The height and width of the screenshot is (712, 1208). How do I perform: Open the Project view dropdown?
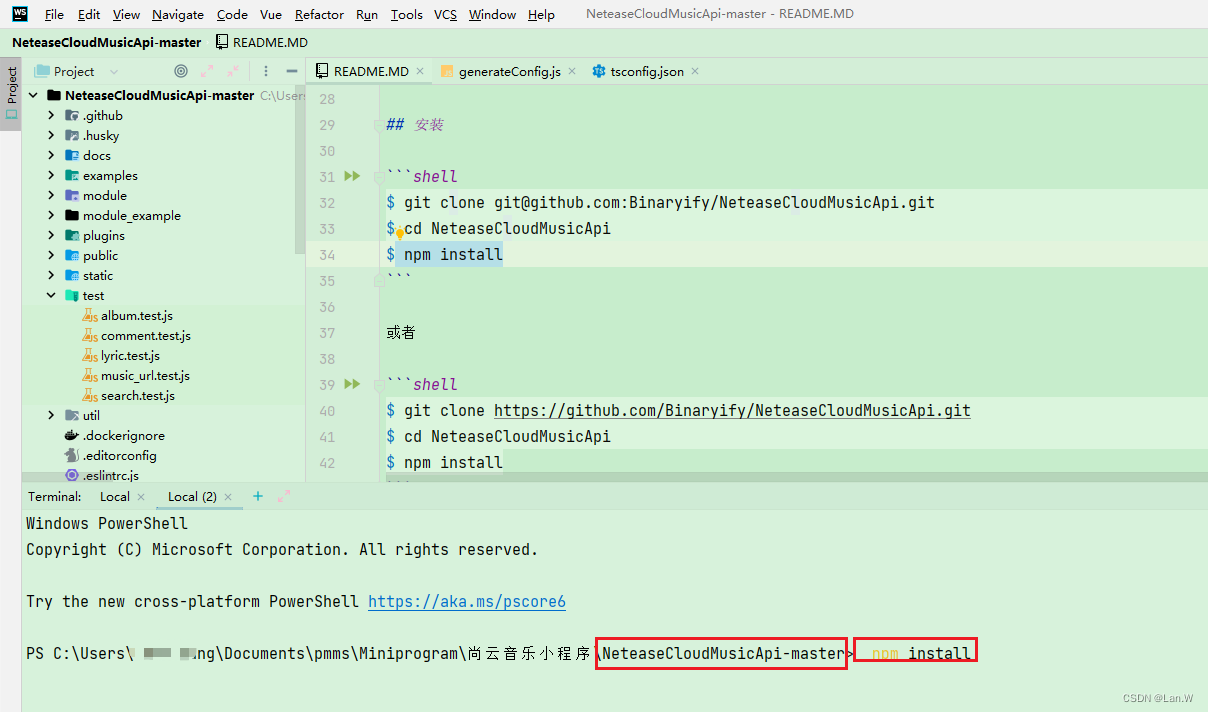click(x=76, y=71)
